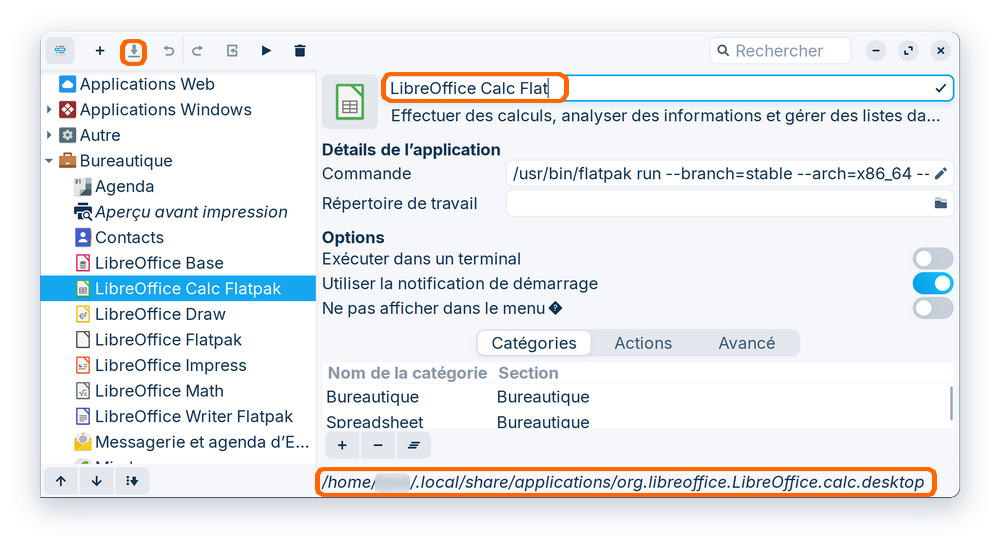Disable 'Utiliser la notification de démarrage' switch

932,284
